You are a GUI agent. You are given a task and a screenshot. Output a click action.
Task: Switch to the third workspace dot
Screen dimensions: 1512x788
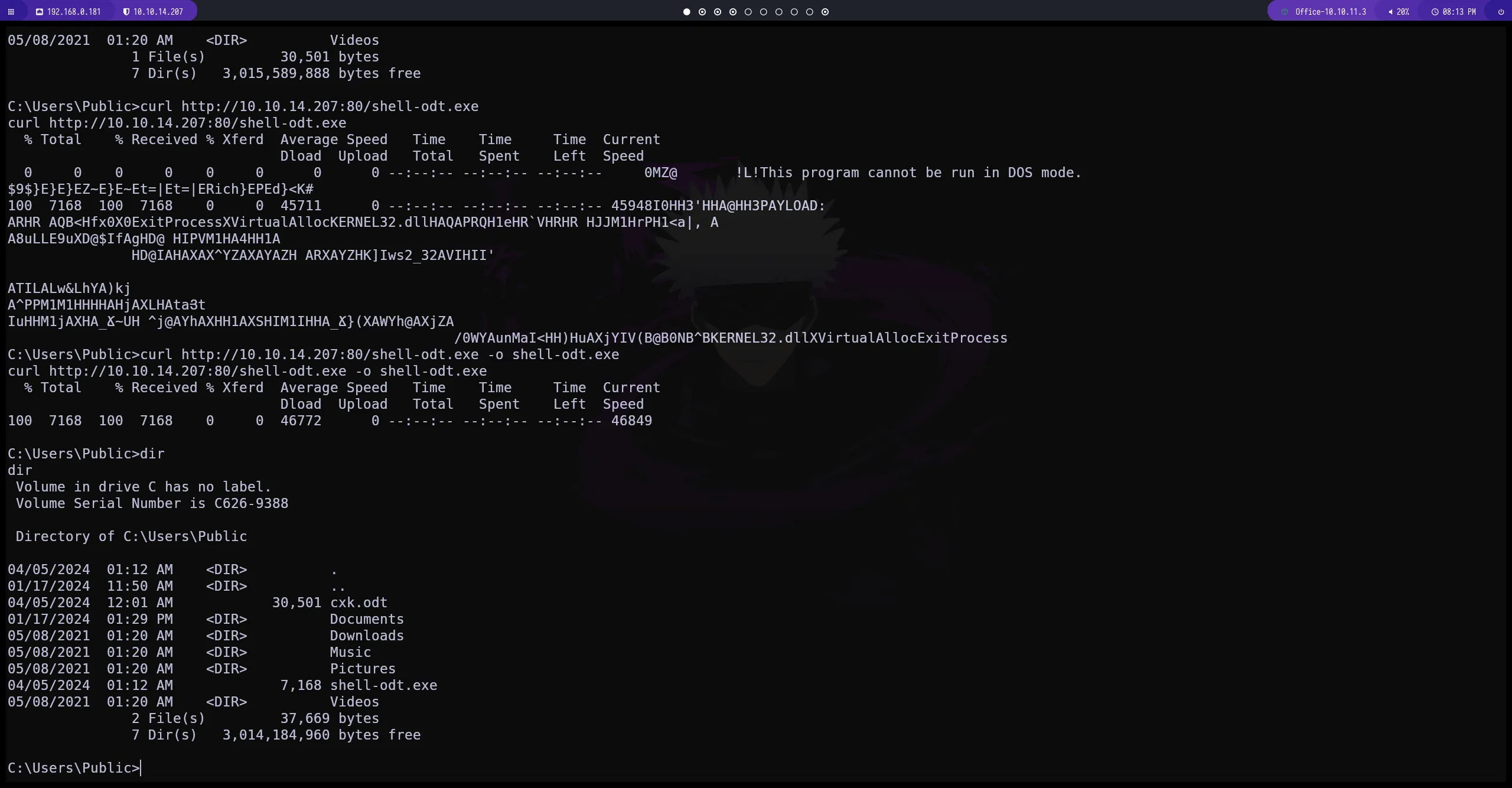[x=717, y=12]
